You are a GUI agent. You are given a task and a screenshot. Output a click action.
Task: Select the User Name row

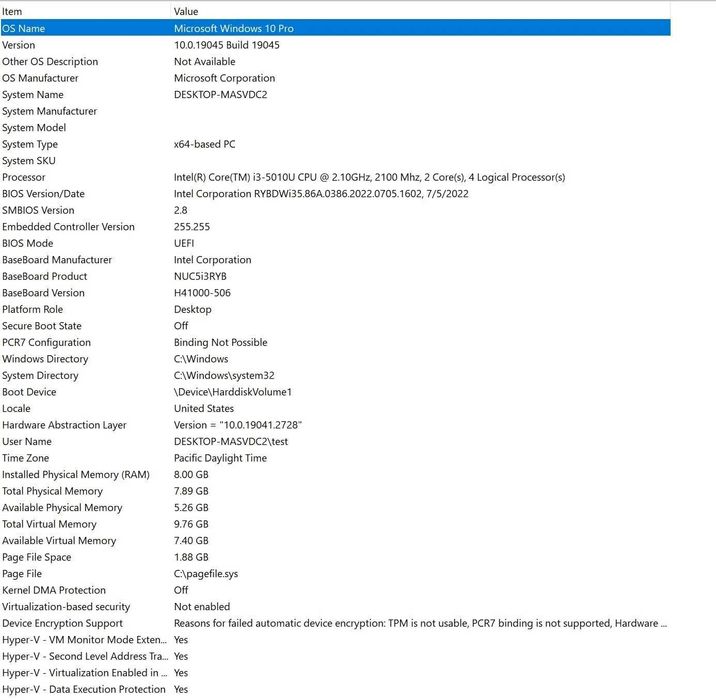click(x=336, y=441)
